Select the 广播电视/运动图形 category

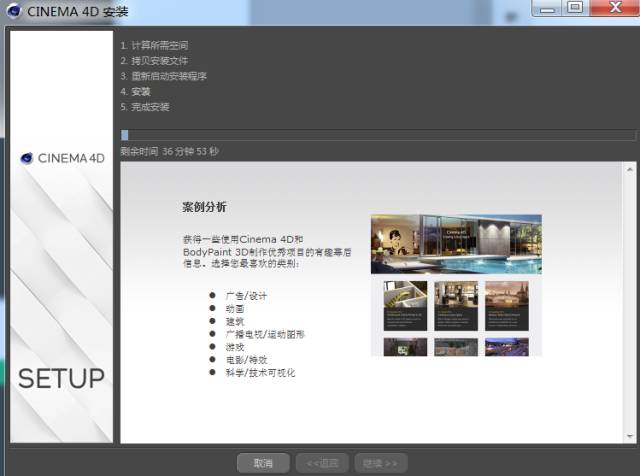[x=265, y=334]
